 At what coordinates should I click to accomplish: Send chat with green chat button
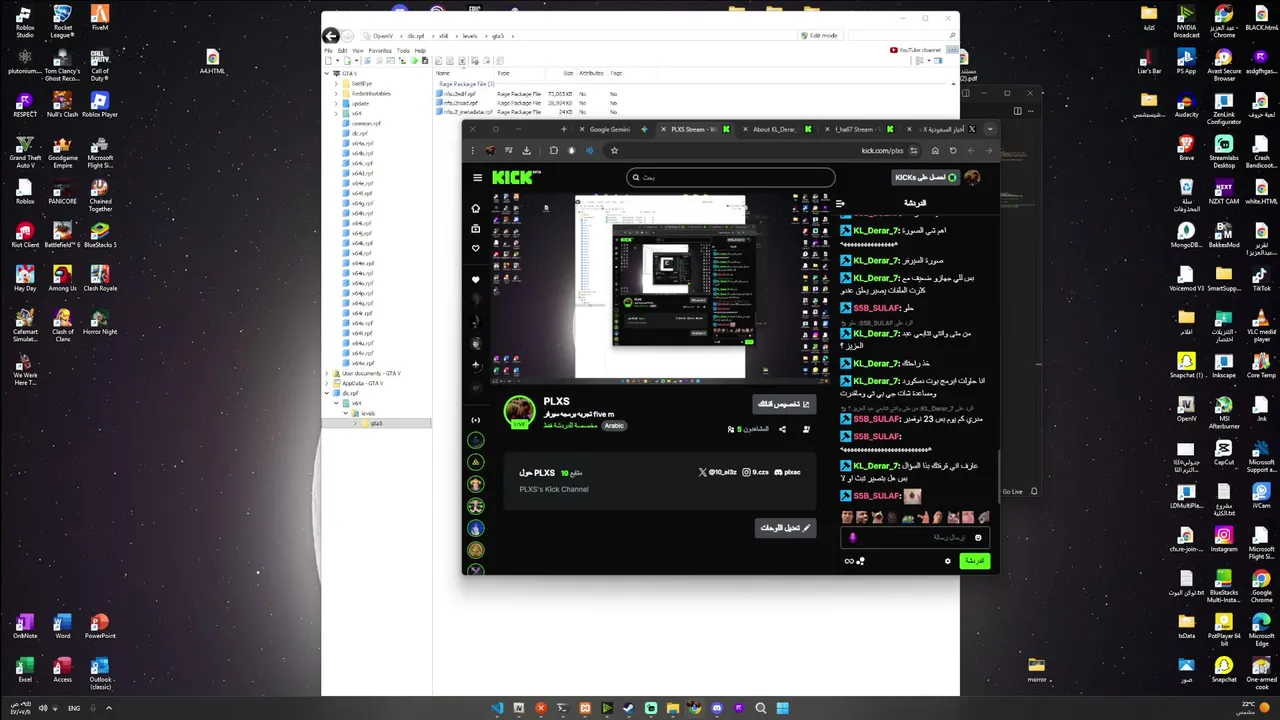pyautogui.click(x=974, y=561)
